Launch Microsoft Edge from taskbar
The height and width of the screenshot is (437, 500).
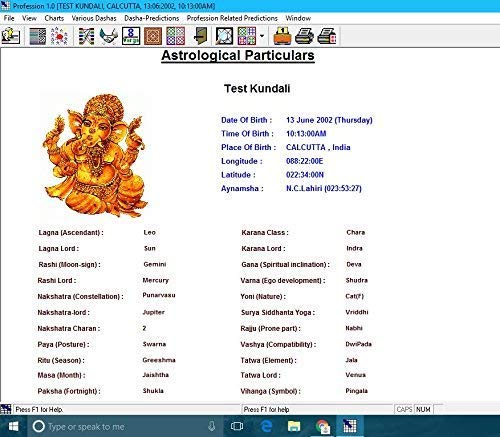pos(266,426)
